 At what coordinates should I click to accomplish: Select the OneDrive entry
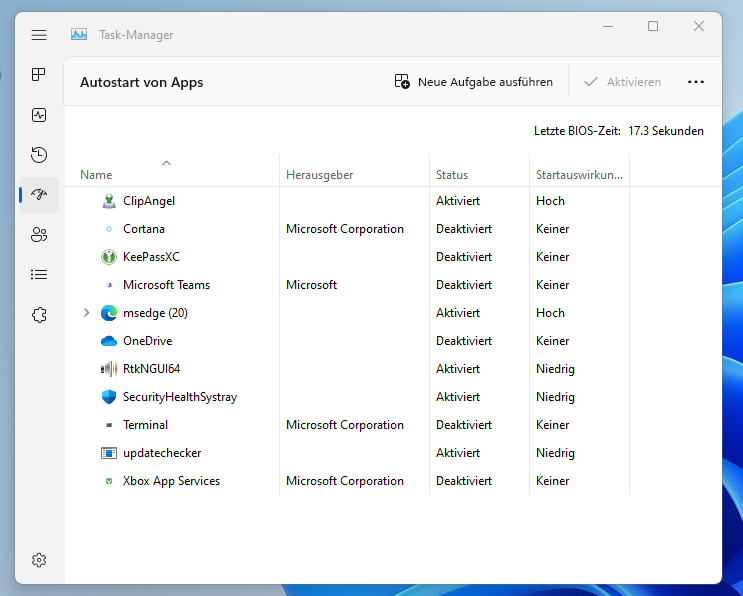[147, 341]
